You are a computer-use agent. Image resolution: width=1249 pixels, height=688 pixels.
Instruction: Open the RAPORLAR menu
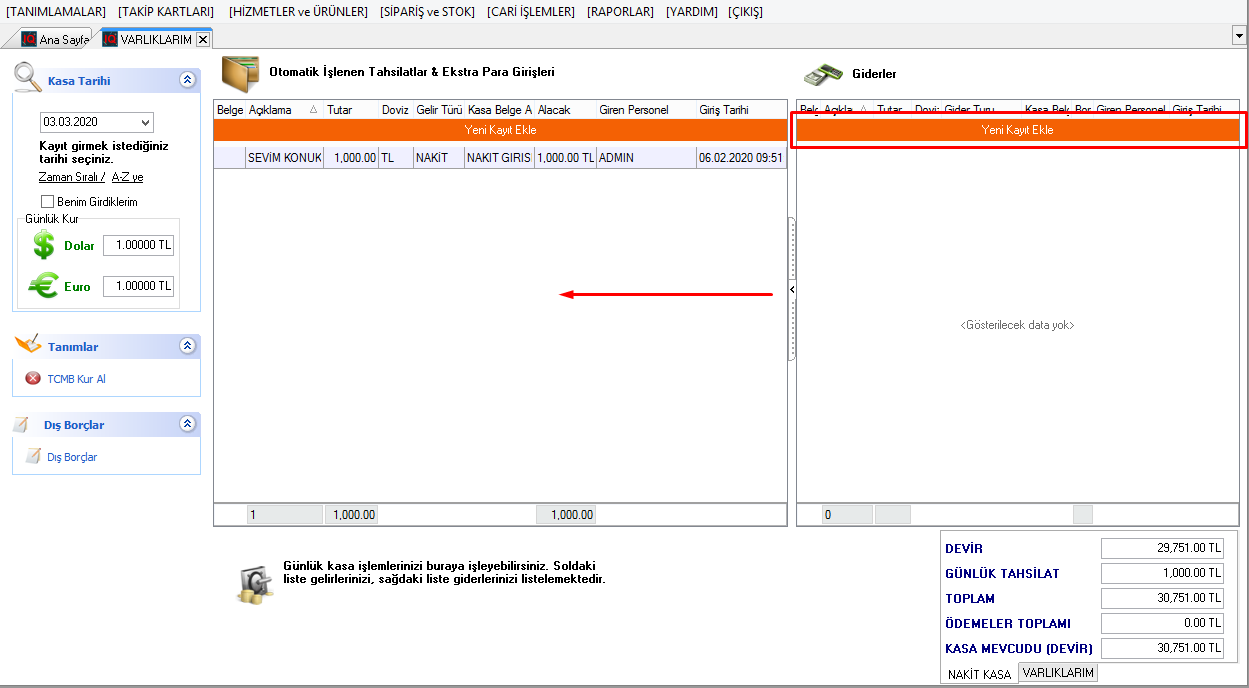point(620,12)
